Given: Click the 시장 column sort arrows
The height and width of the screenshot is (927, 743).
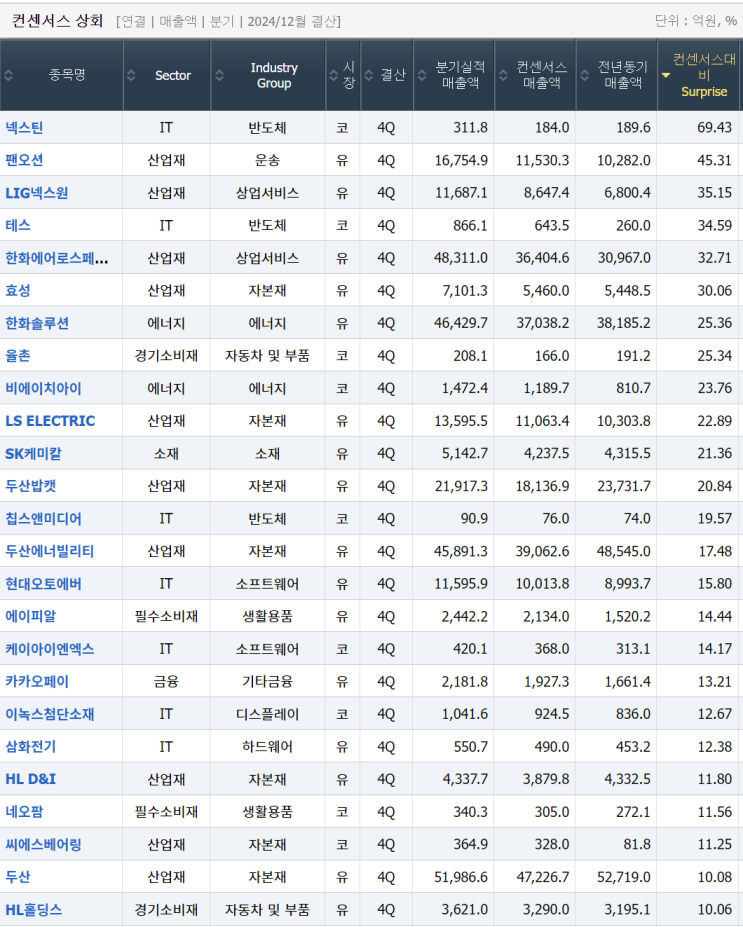Looking at the screenshot, I should (x=333, y=75).
